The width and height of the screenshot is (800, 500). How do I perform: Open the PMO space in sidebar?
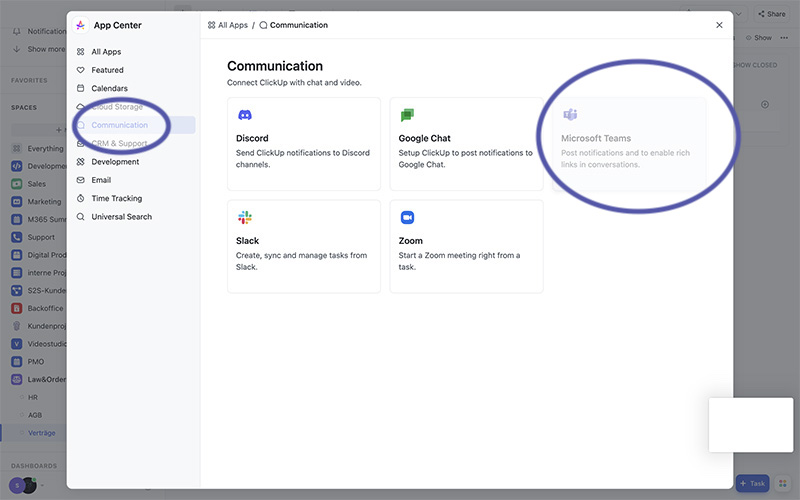[x=36, y=362]
